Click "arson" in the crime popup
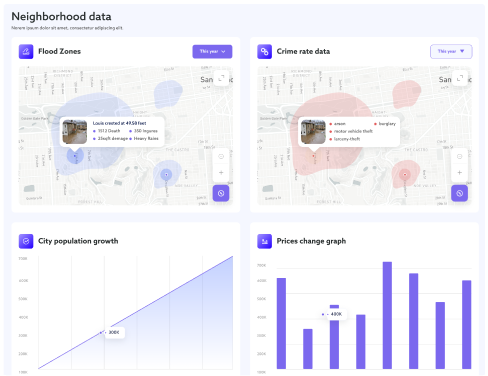 click(340, 124)
